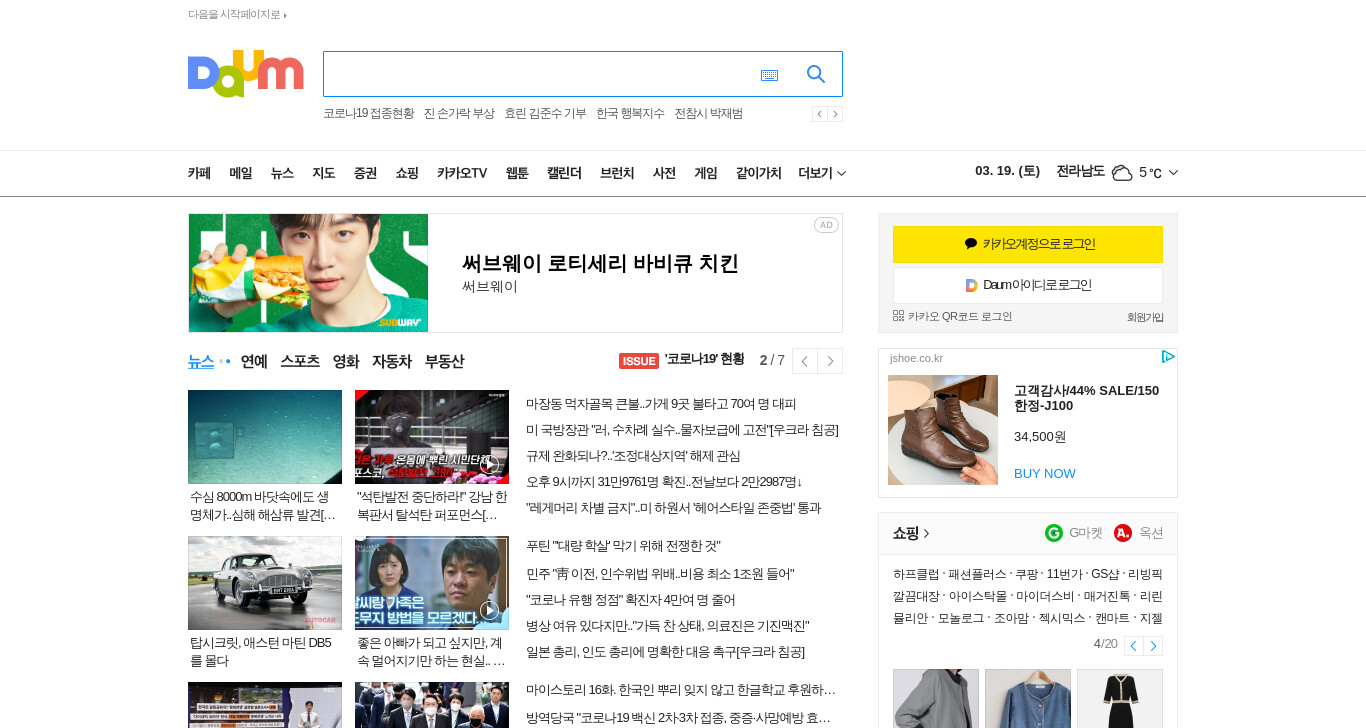Viewport: 1366px width, 728px height.
Task: Show previous suggested search keywords
Action: coord(819,114)
